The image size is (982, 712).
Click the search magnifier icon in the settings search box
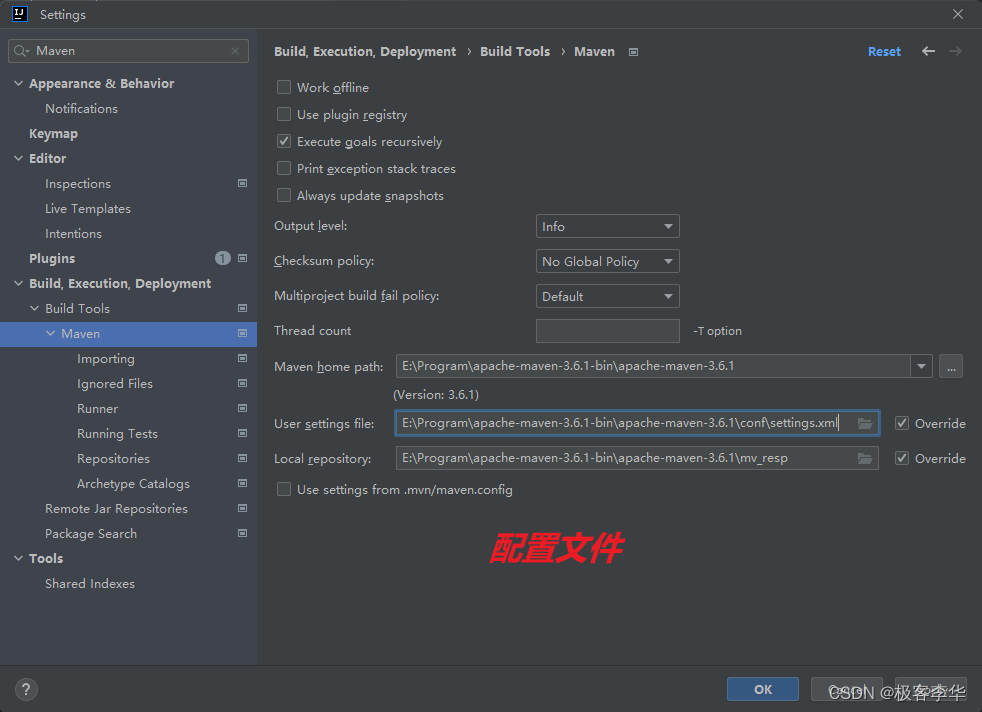tap(21, 51)
